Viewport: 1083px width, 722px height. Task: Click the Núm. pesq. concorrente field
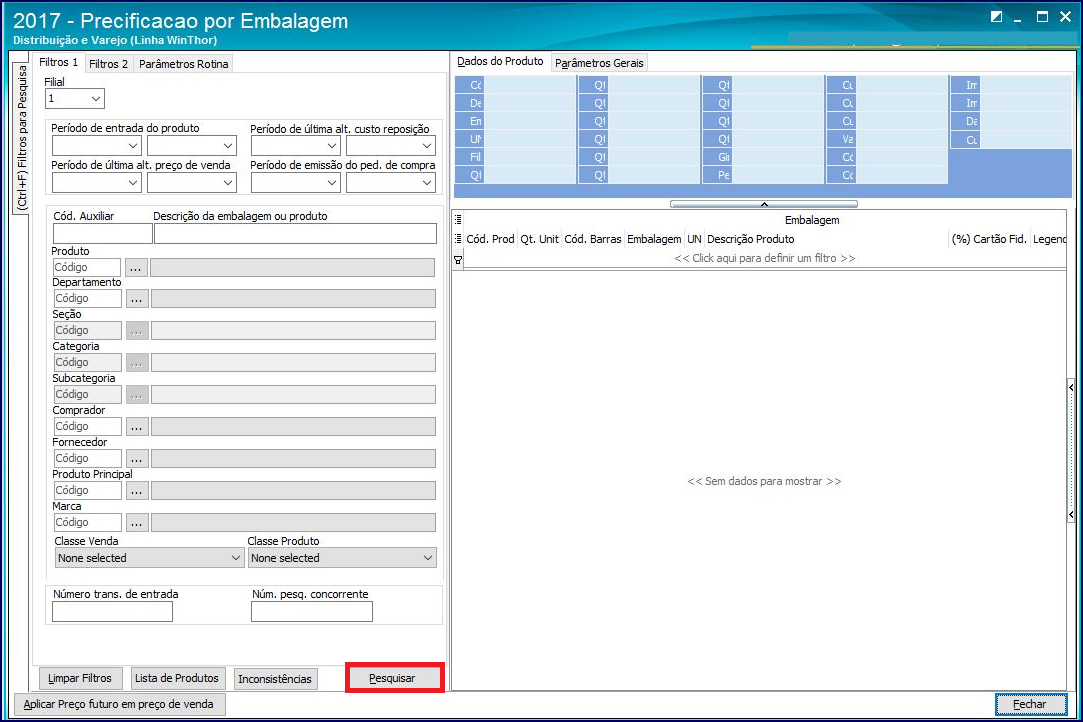312,611
